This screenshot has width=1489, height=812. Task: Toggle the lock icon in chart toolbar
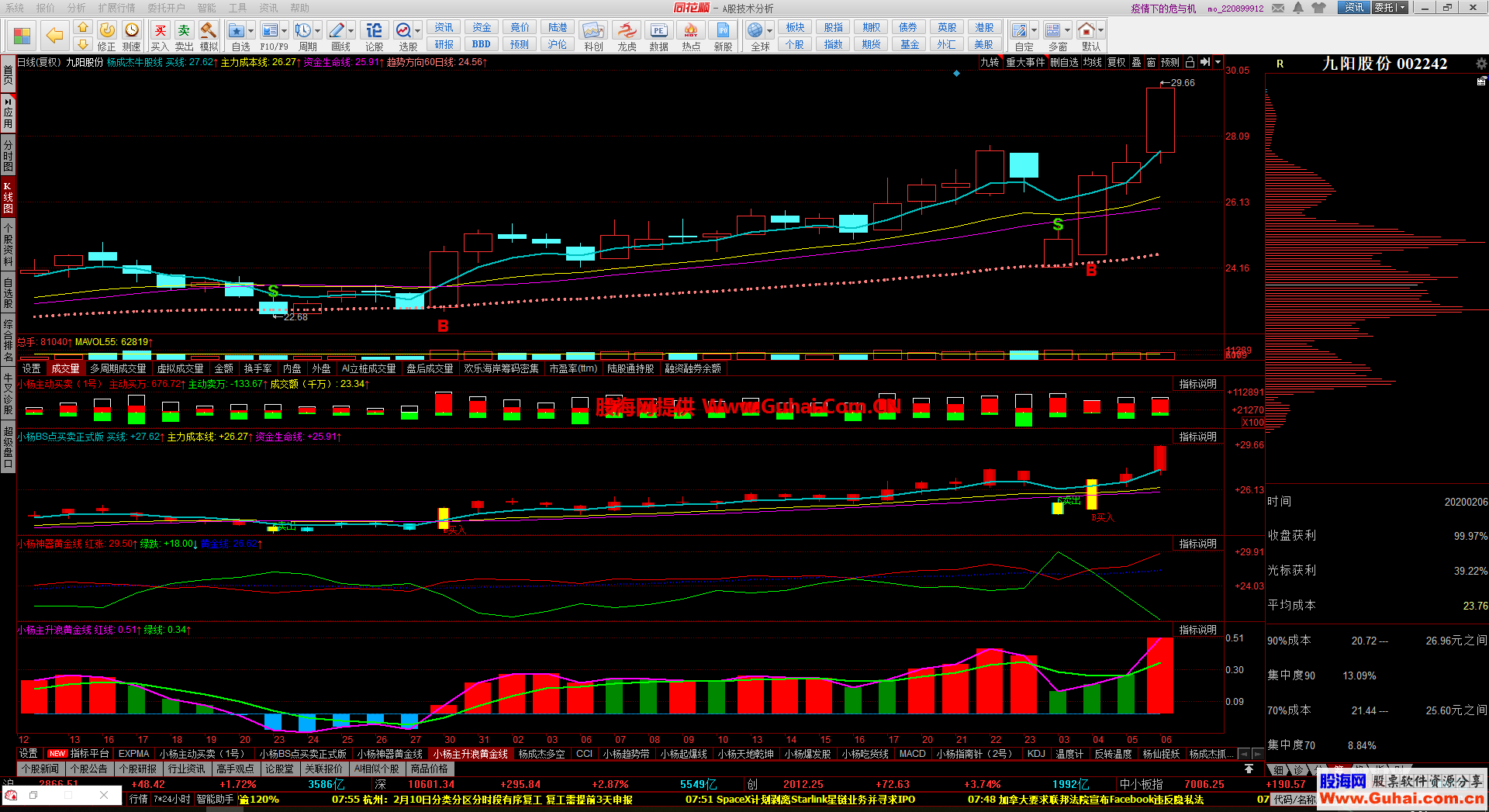1190,62
